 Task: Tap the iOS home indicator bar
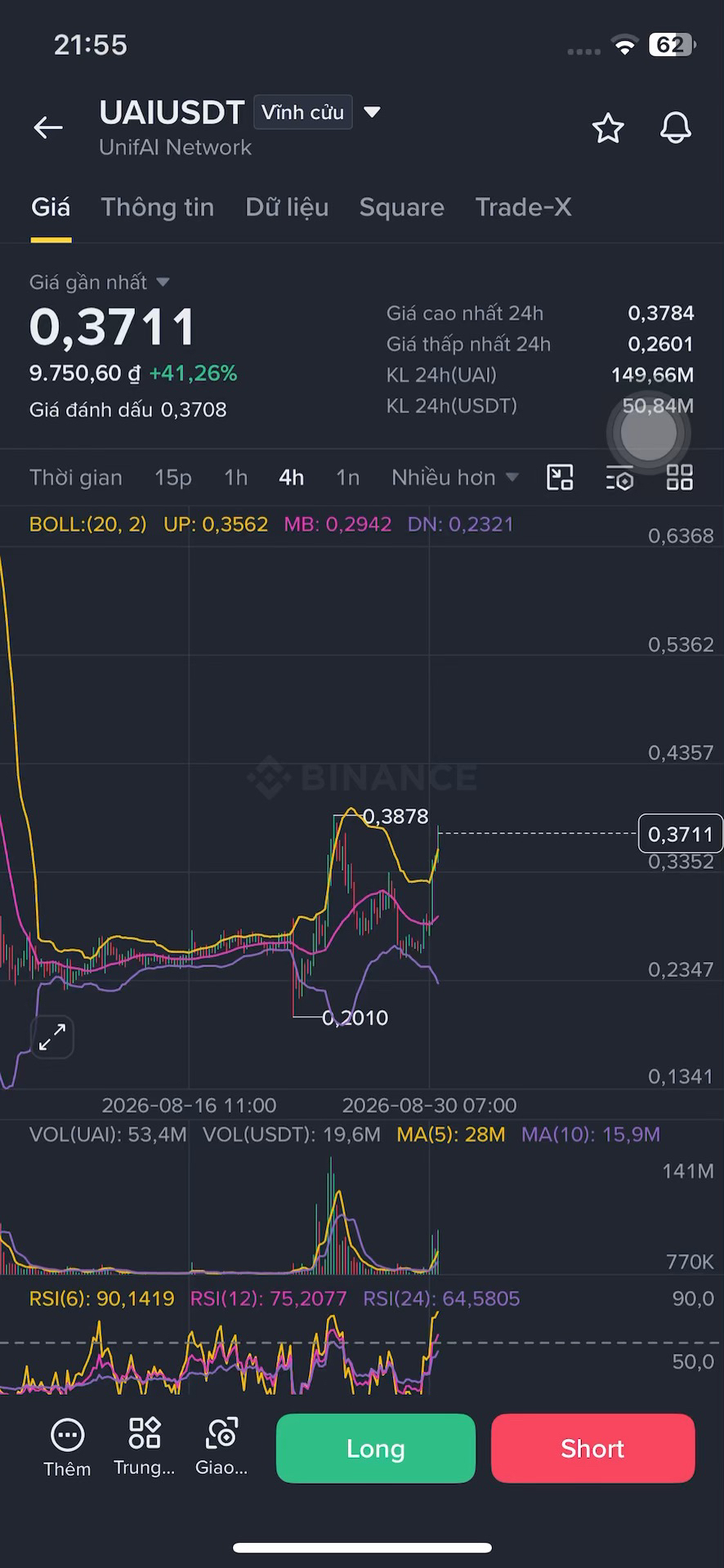click(x=362, y=1548)
